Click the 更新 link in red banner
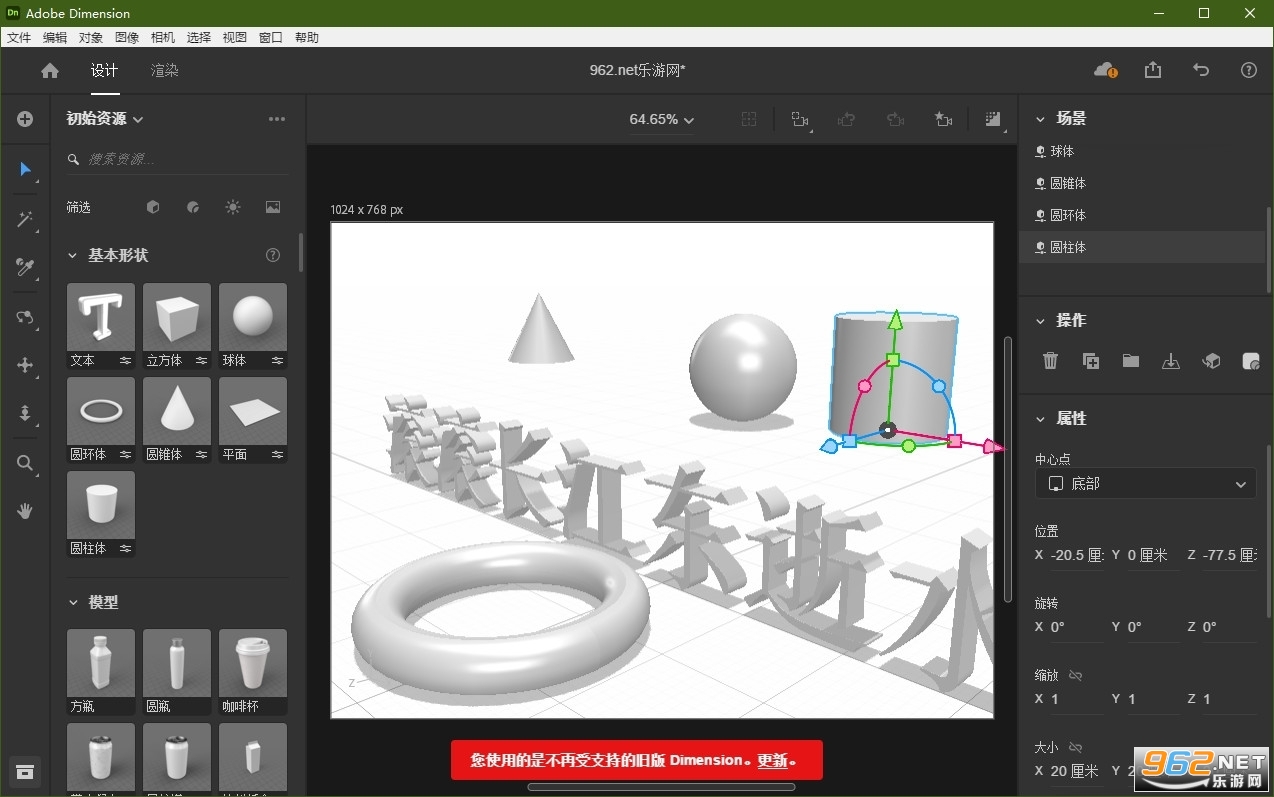The image size is (1274, 797). click(x=771, y=760)
